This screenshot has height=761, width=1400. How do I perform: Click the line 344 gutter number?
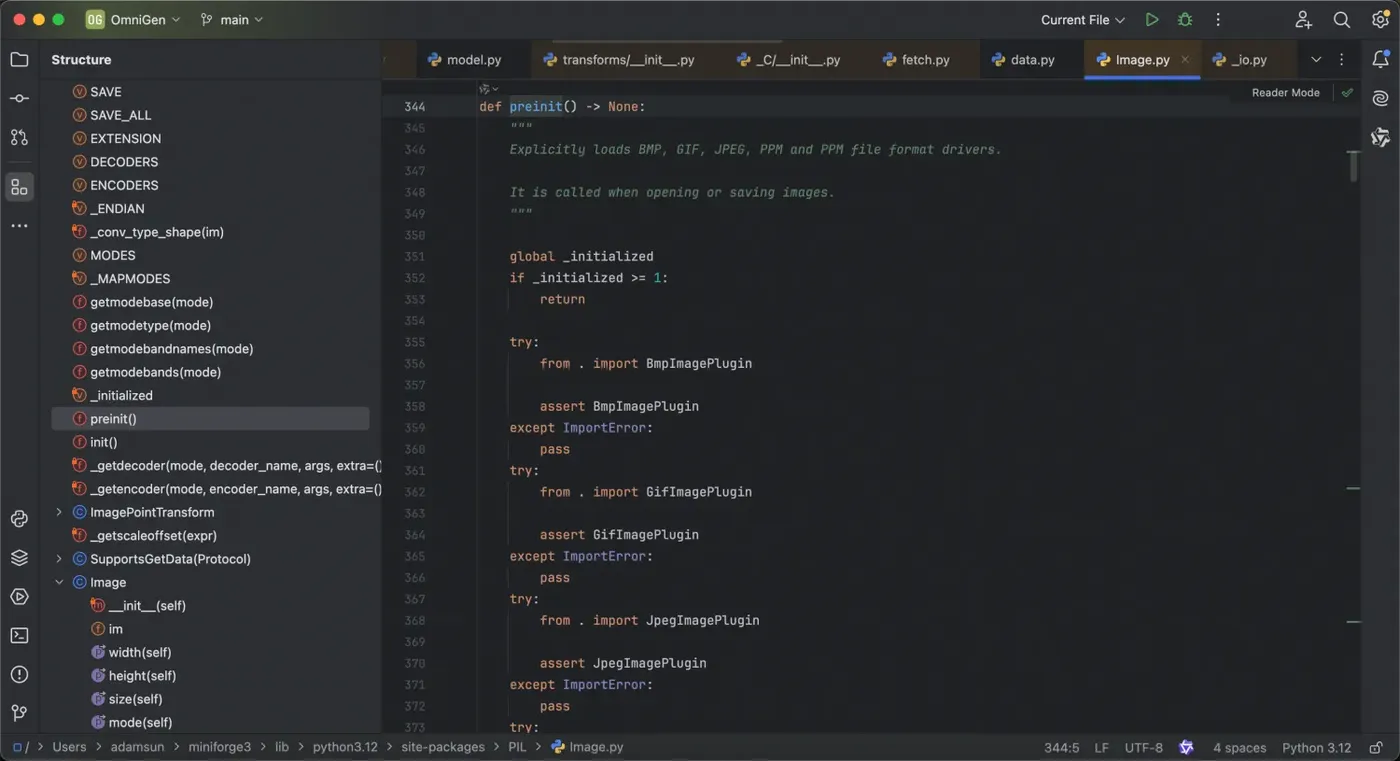pos(414,106)
